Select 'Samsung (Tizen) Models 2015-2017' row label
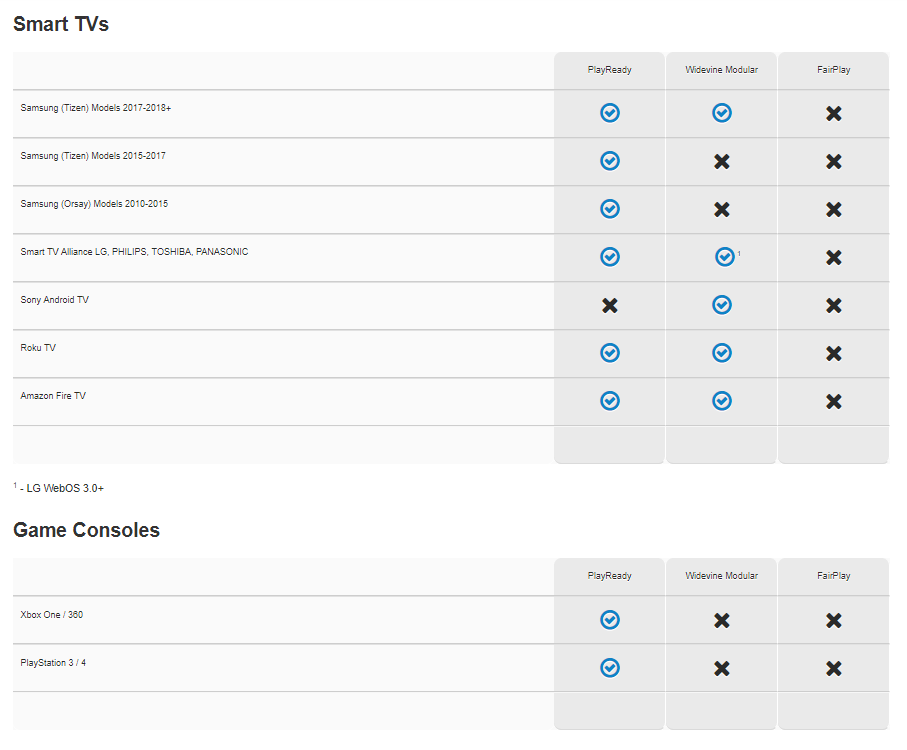This screenshot has height=750, width=907. pos(93,156)
